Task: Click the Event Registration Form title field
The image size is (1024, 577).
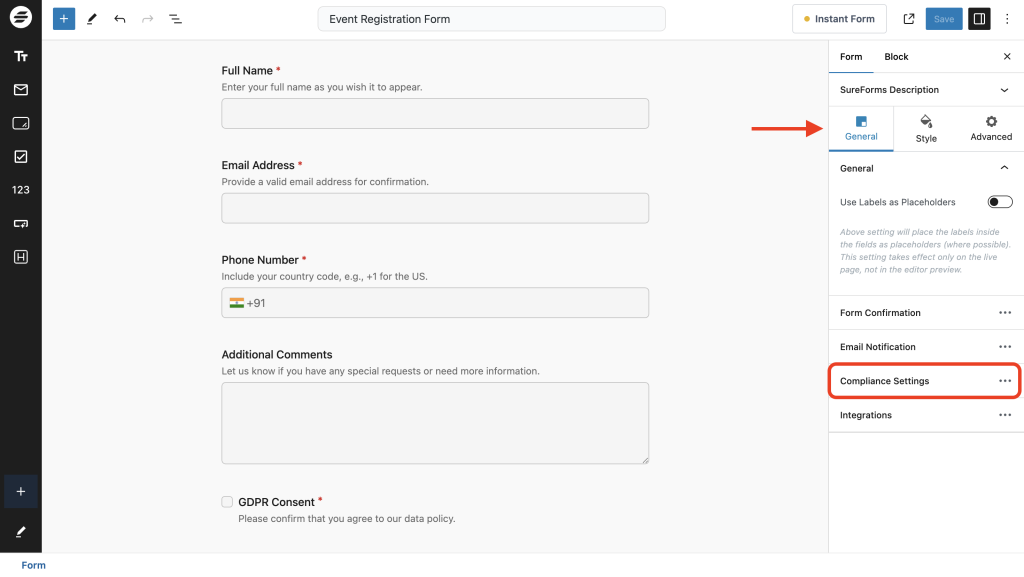Action: [x=491, y=18]
